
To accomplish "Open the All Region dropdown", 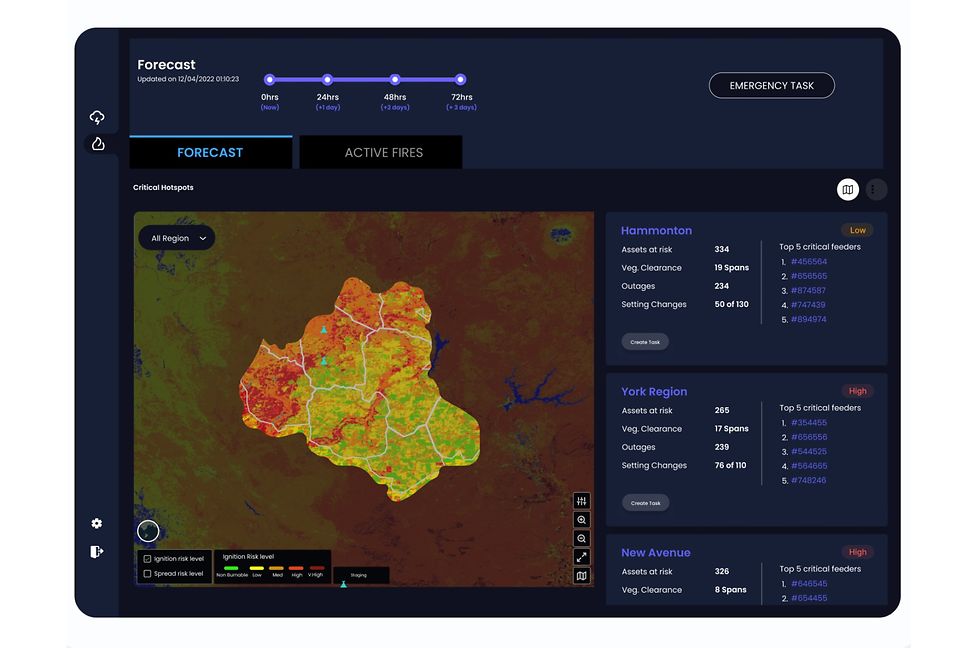I will [x=177, y=239].
